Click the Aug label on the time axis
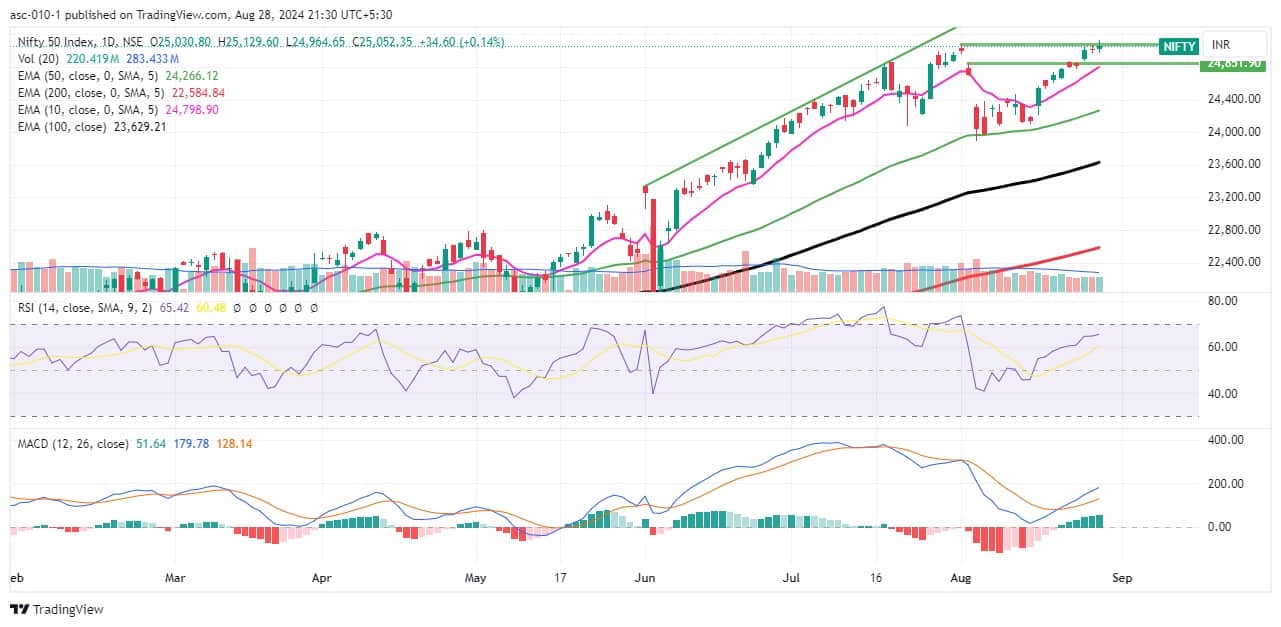This screenshot has height=627, width=1281. click(x=961, y=578)
